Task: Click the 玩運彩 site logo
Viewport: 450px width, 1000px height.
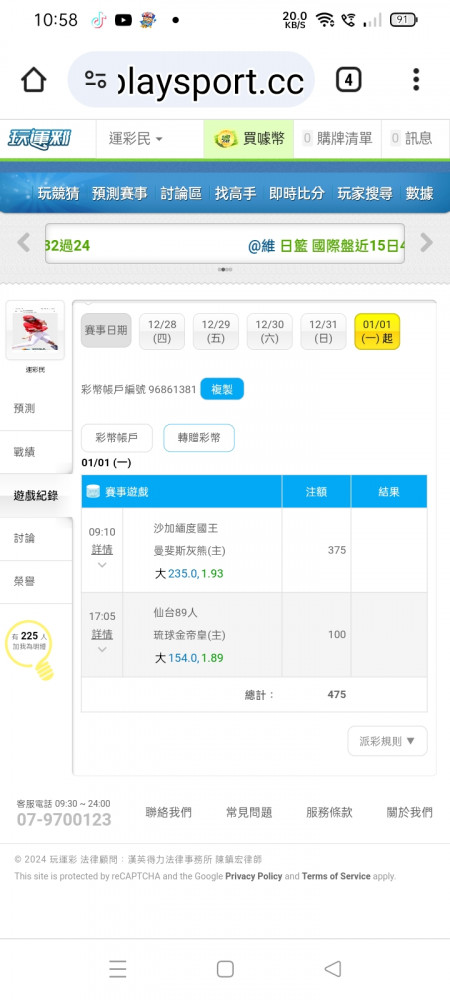Action: 39,138
